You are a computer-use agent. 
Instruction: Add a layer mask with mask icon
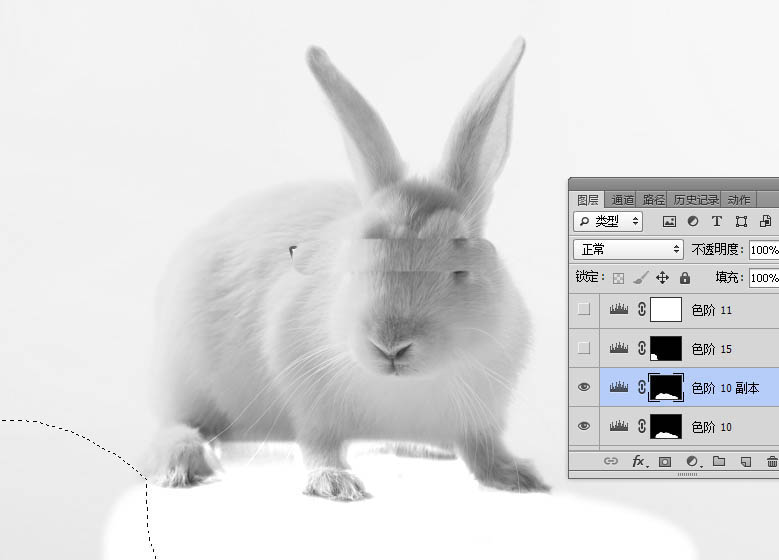(665, 461)
